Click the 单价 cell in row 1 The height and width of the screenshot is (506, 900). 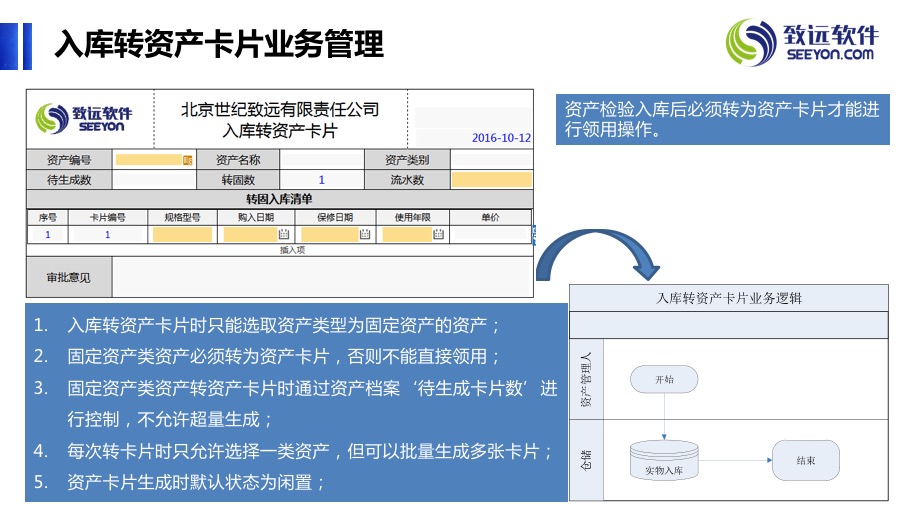coord(491,234)
